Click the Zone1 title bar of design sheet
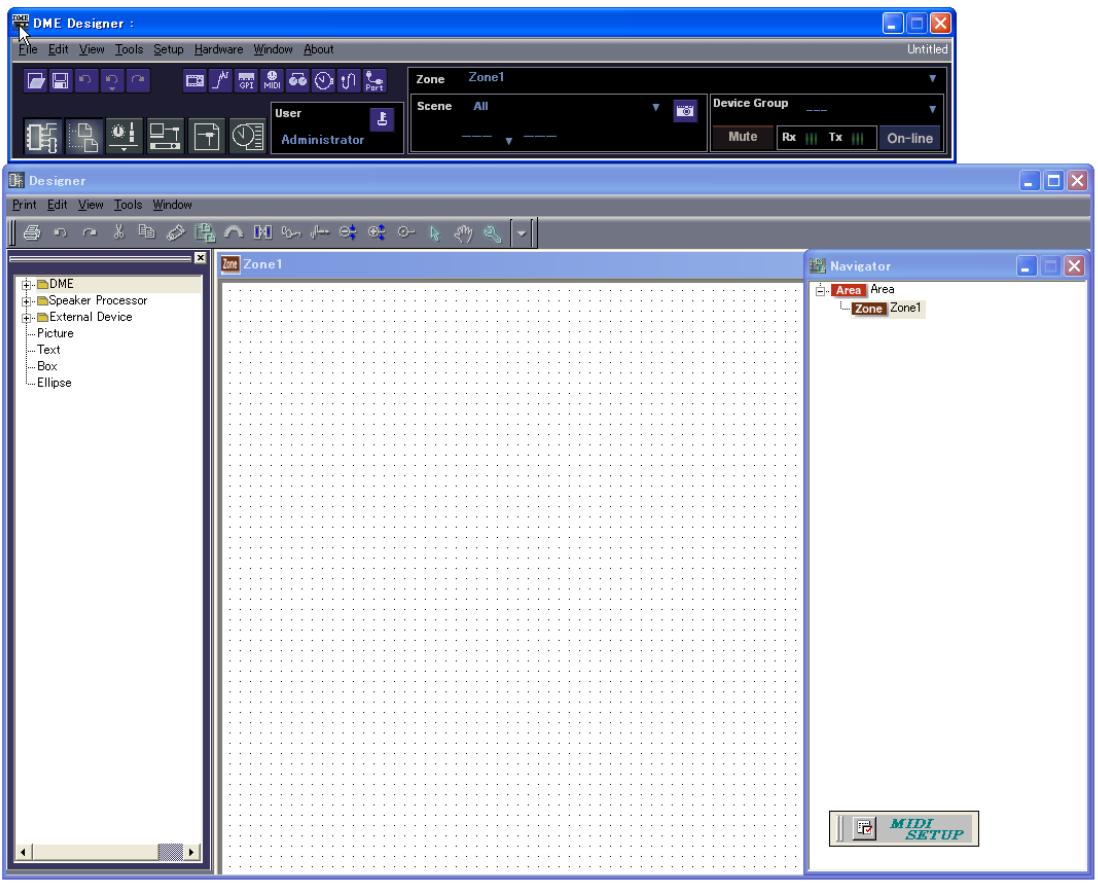The image size is (1098, 884). [x=510, y=264]
